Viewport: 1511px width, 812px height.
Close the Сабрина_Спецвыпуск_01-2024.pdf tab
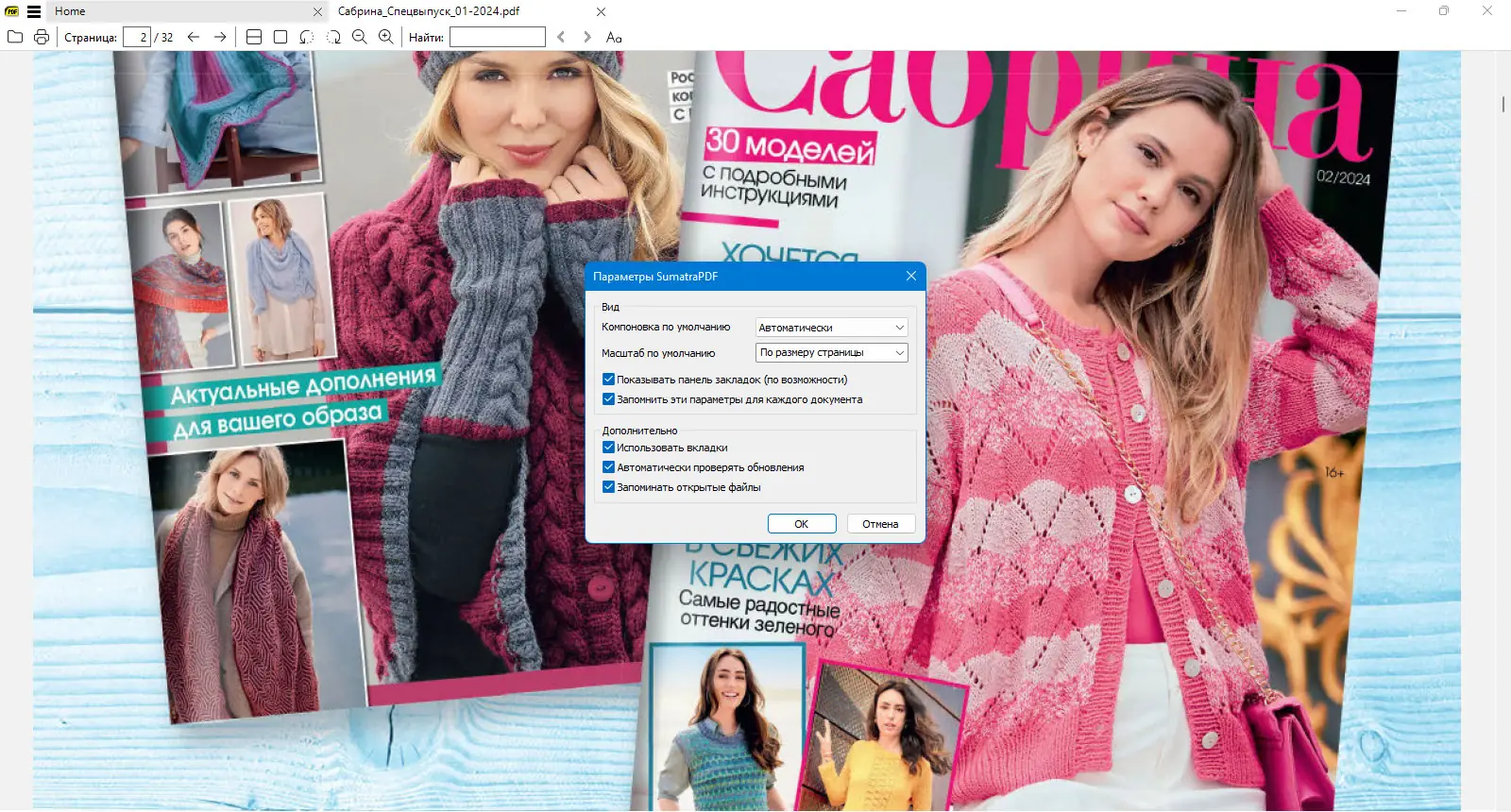click(x=602, y=11)
